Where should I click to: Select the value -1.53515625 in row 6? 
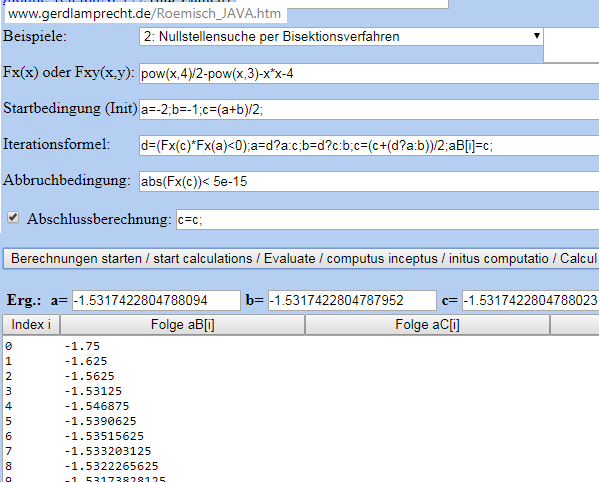(104, 436)
